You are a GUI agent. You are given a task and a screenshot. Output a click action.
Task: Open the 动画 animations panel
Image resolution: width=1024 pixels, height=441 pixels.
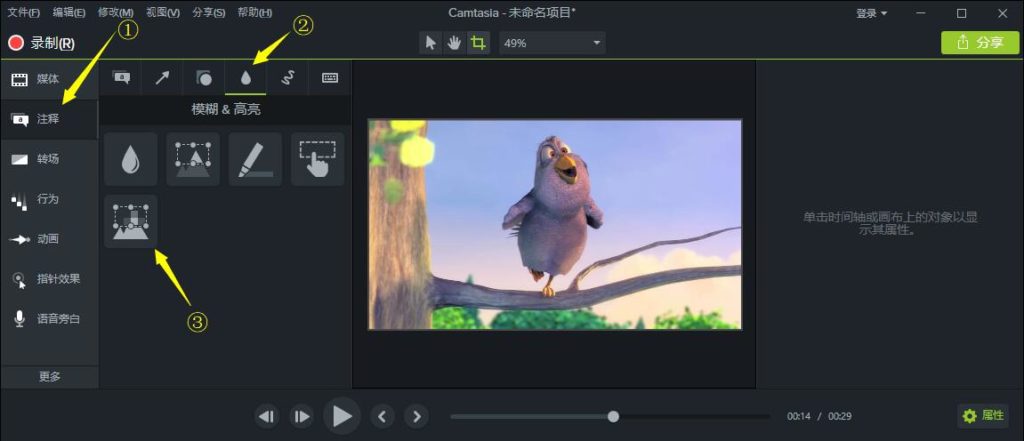(49, 239)
